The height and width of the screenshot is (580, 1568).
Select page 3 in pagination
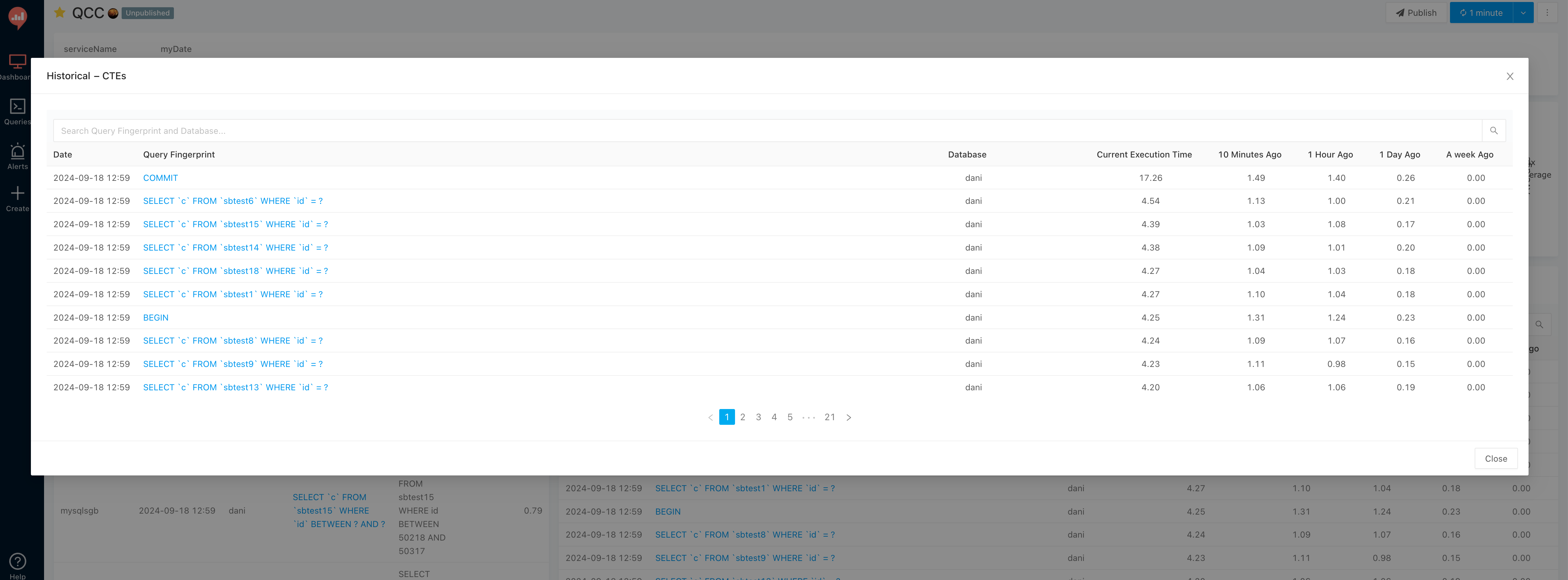[758, 417]
